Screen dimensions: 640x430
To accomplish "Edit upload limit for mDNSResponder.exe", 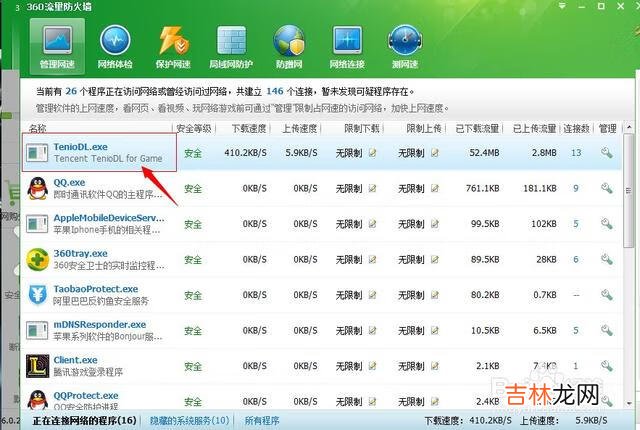I will tap(435, 330).
